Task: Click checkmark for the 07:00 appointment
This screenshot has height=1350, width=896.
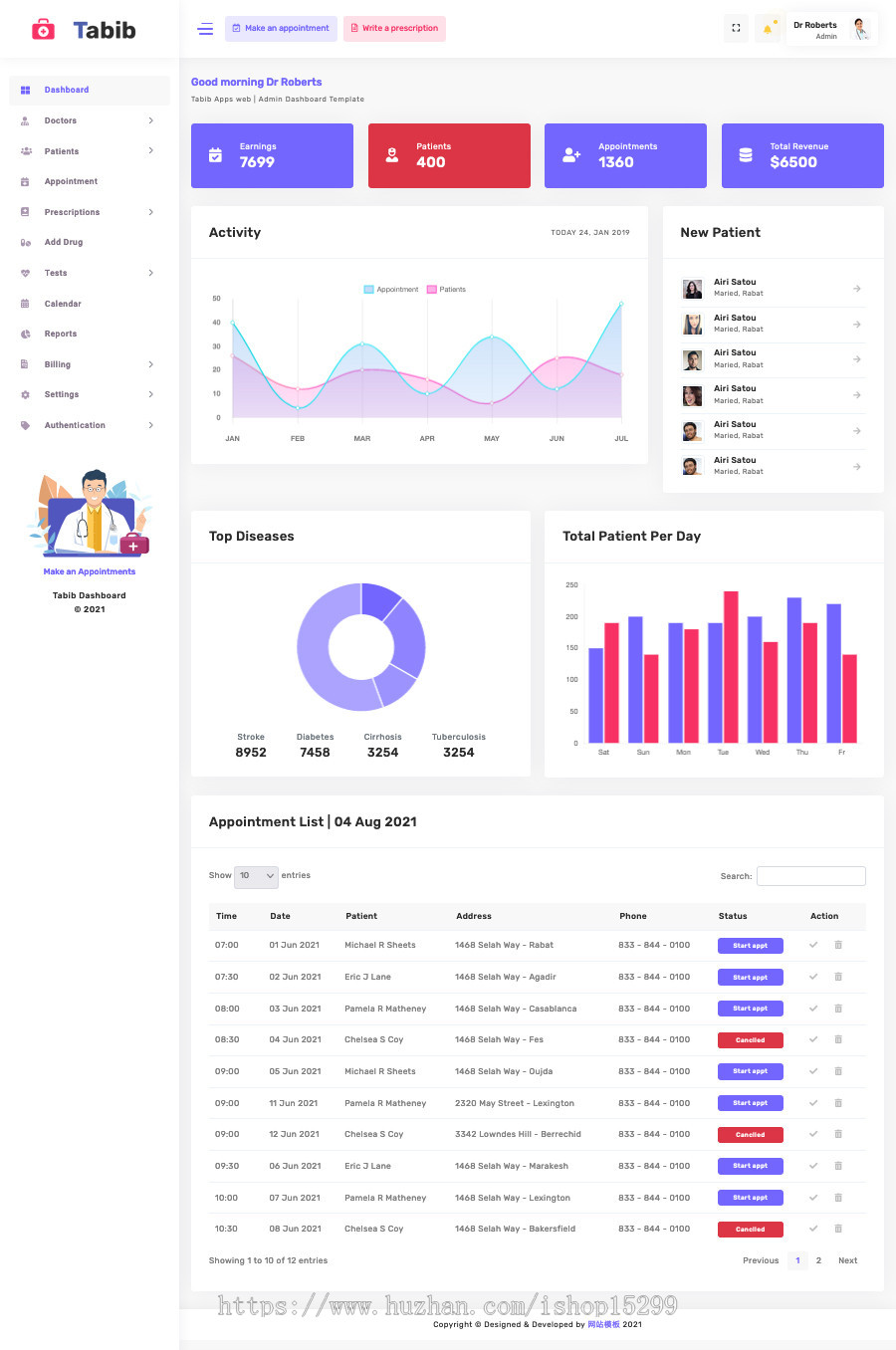Action: click(x=813, y=945)
